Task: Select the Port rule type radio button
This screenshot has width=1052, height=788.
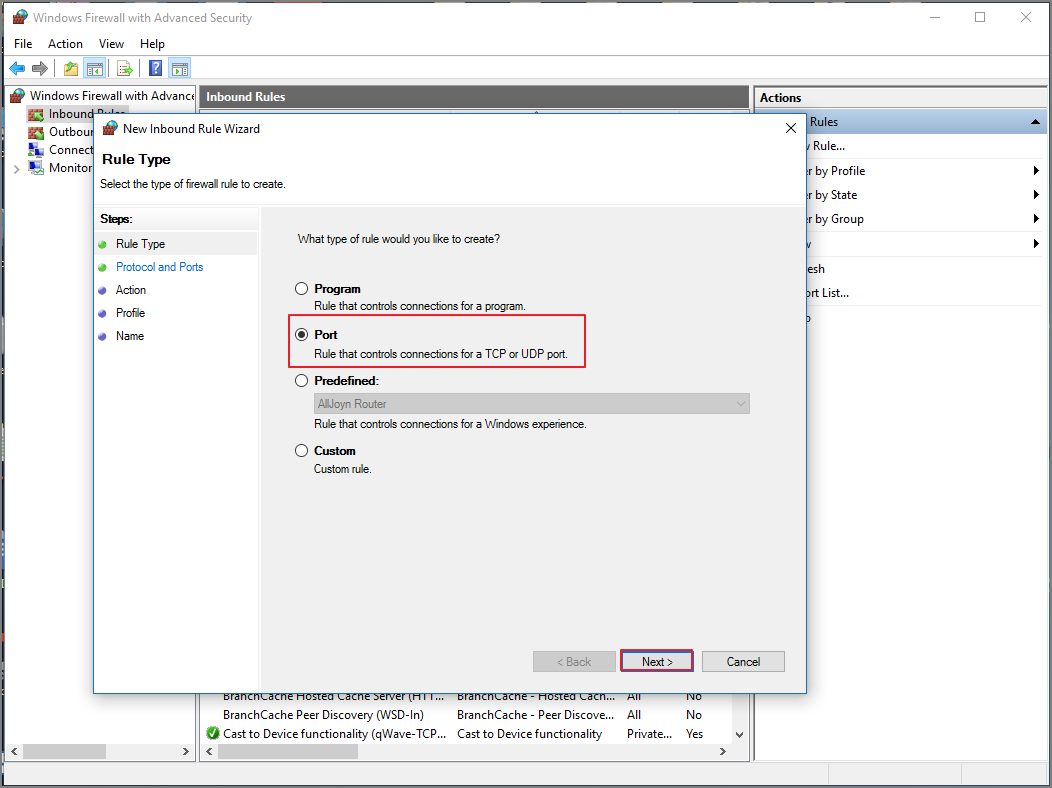Action: (x=302, y=334)
